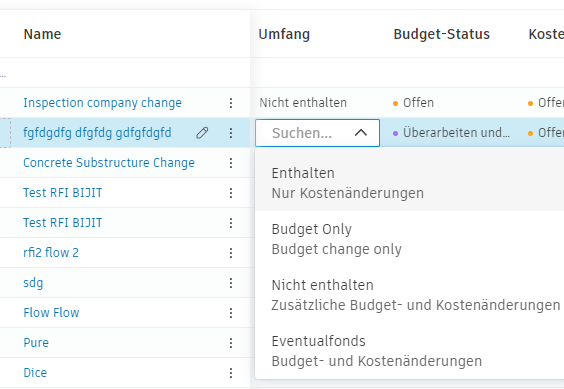Click the Budget-Status column header
This screenshot has width=564, height=389.
click(x=442, y=34)
